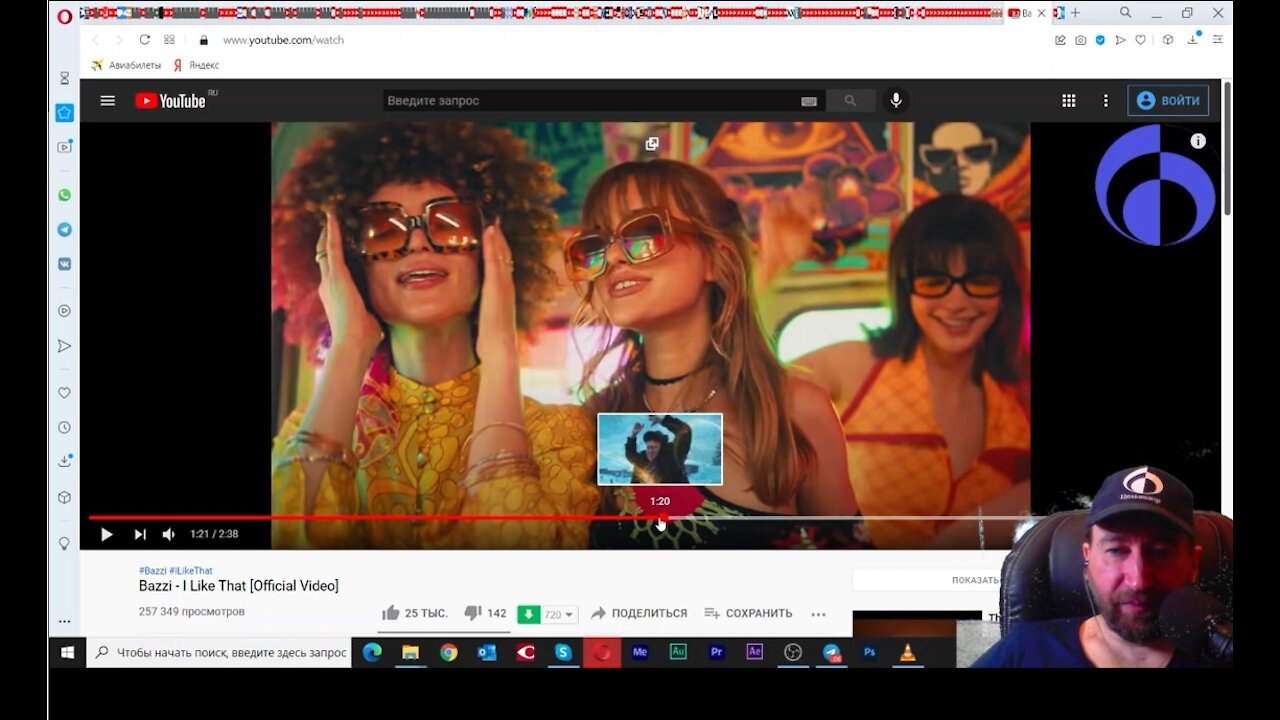Viewport: 1280px width, 720px height.
Task: Click the progress bar scrubber handle
Action: click(x=661, y=518)
